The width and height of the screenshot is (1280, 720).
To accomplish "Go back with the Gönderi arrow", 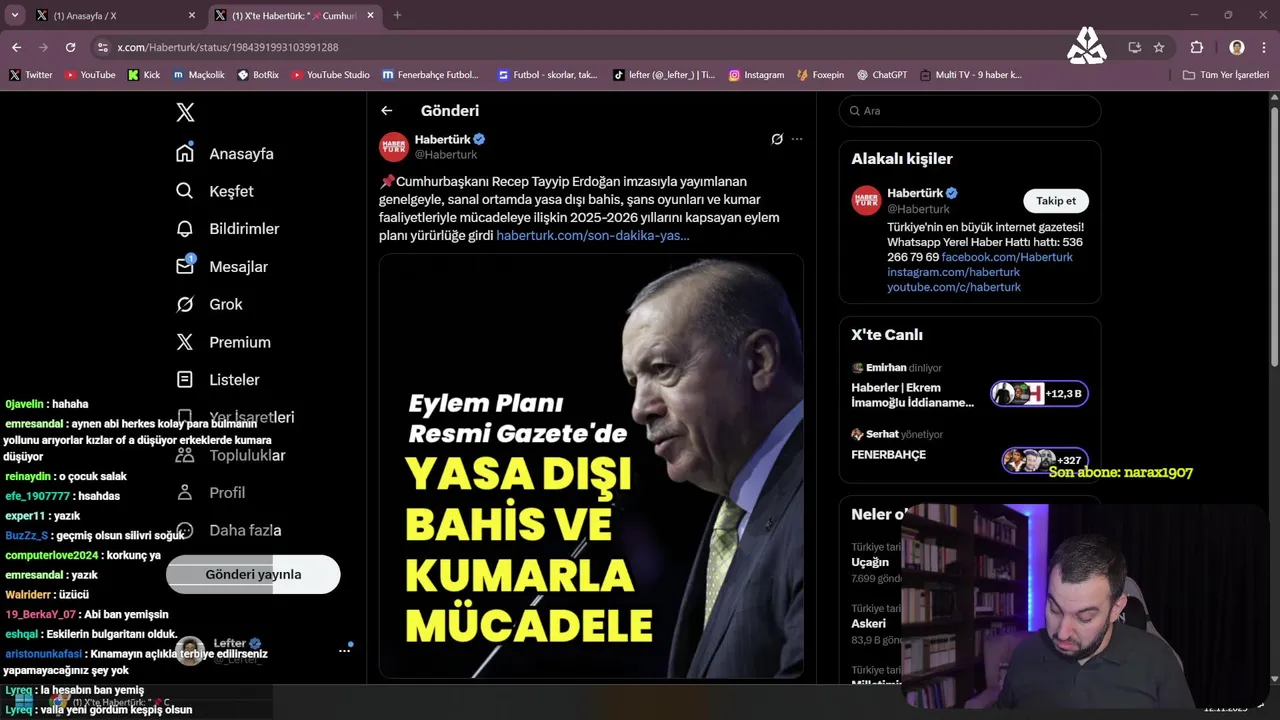I will point(387,111).
